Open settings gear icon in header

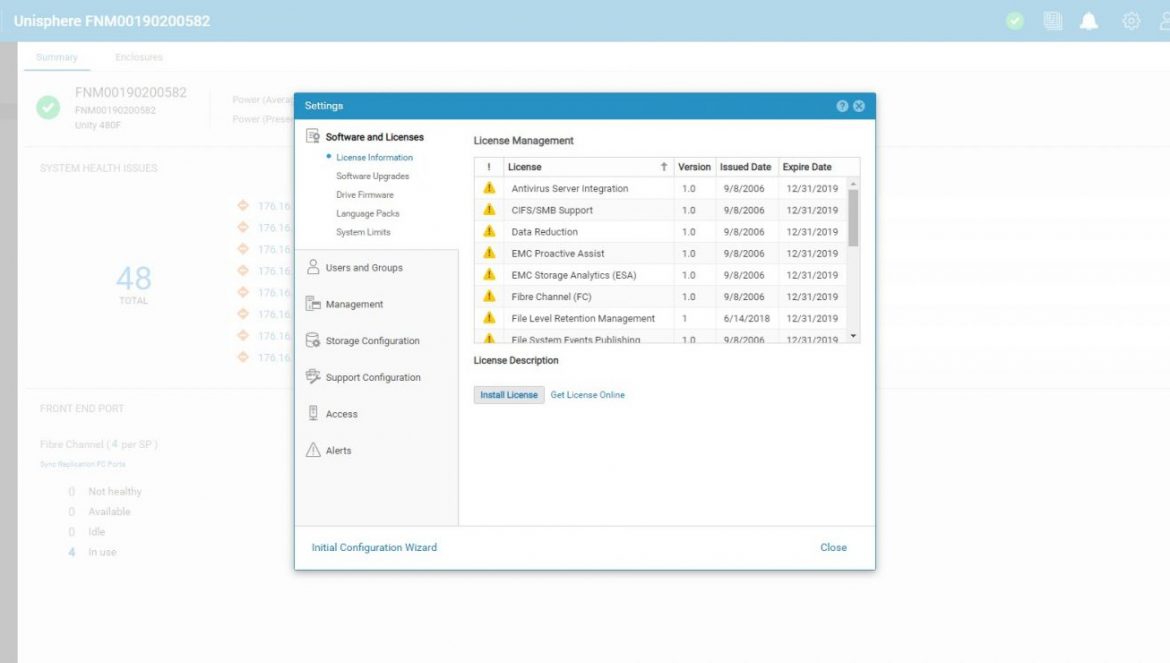coord(1131,21)
